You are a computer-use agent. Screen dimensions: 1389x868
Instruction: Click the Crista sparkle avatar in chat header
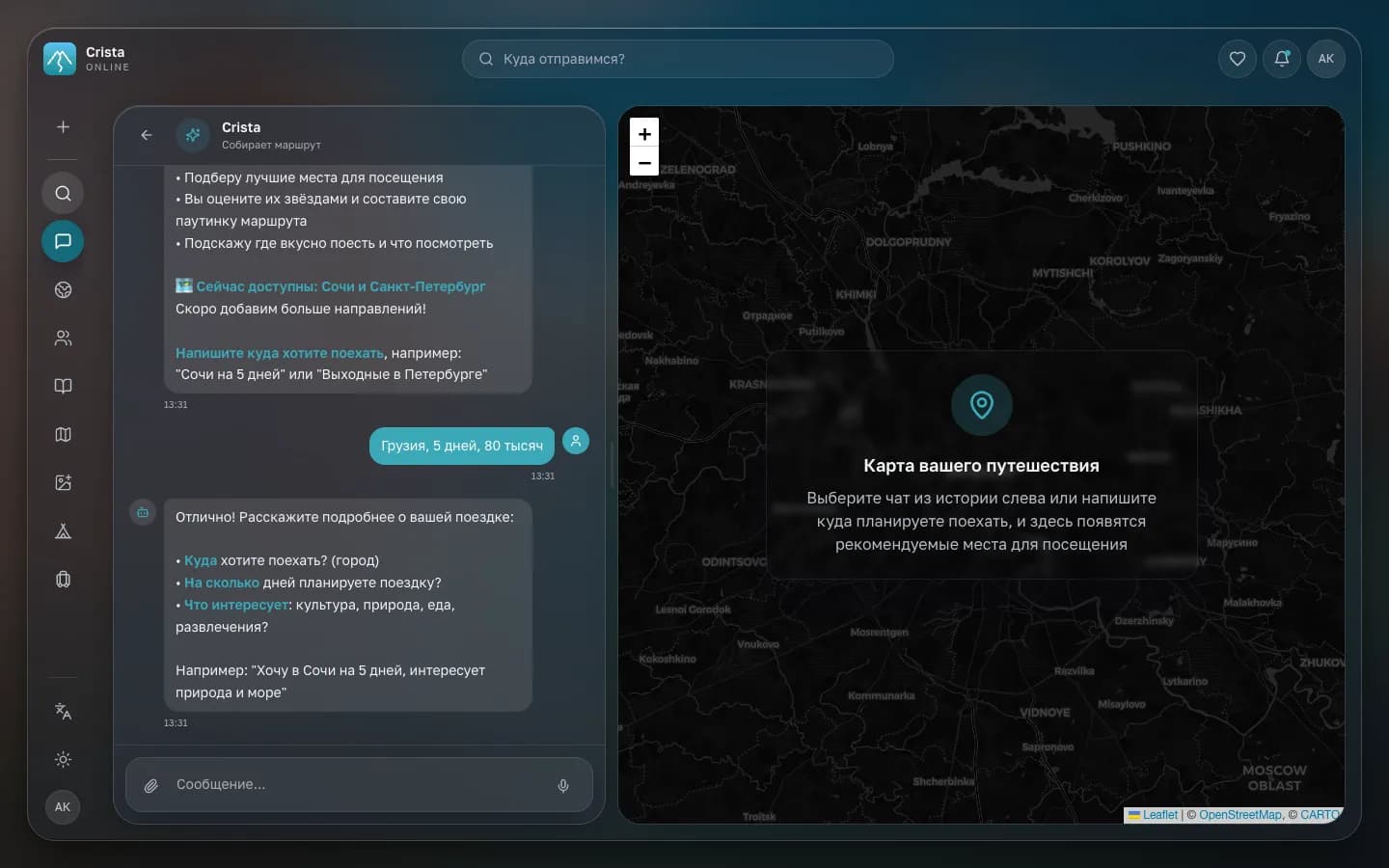[193, 135]
